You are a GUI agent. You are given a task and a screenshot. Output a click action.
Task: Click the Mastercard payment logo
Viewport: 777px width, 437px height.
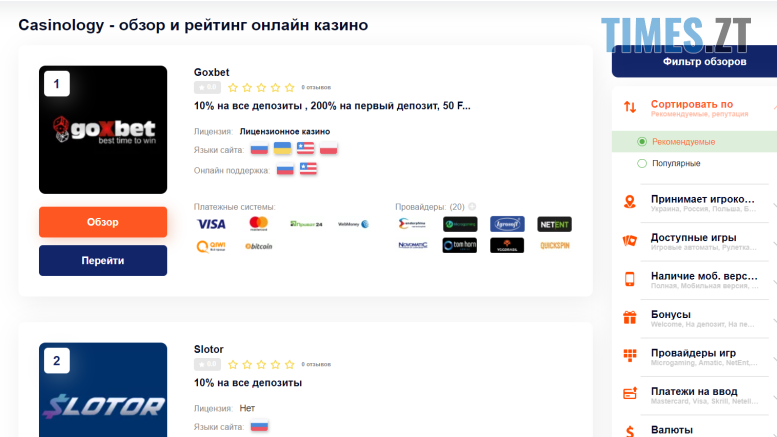259,224
